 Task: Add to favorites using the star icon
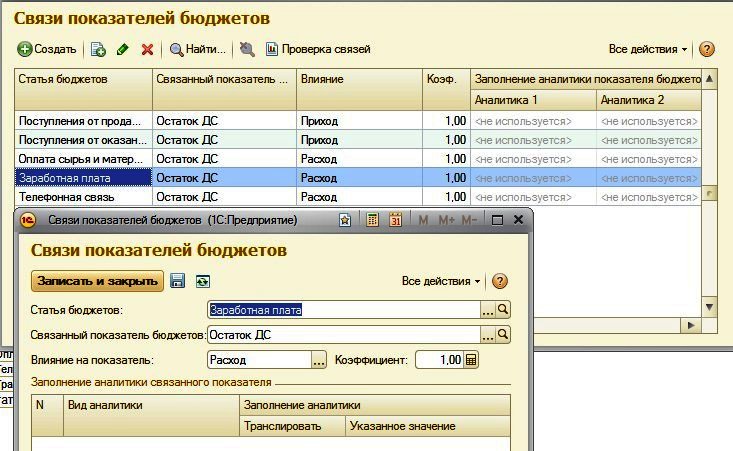click(x=345, y=219)
